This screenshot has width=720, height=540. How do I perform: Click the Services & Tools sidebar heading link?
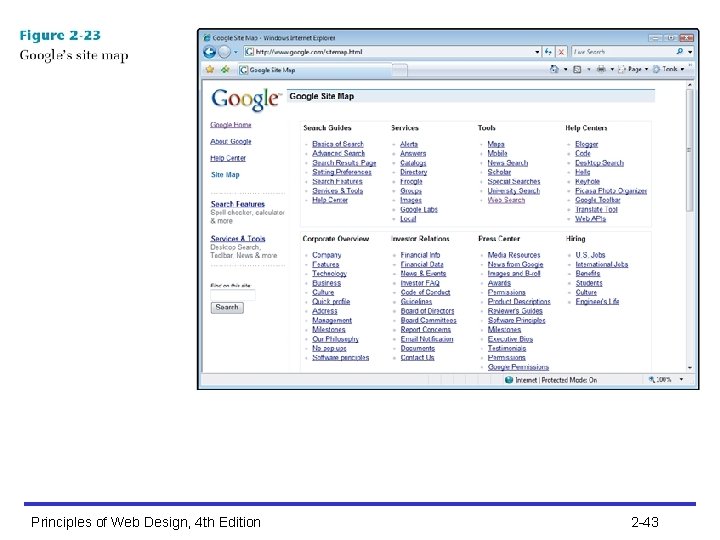point(238,239)
